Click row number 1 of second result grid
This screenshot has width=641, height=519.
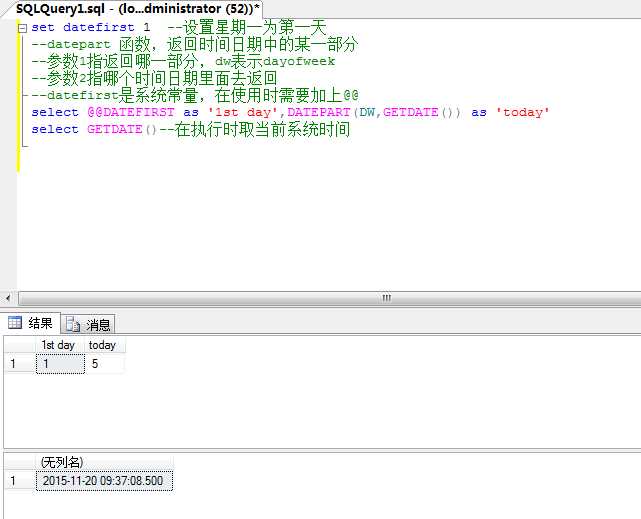(20, 481)
